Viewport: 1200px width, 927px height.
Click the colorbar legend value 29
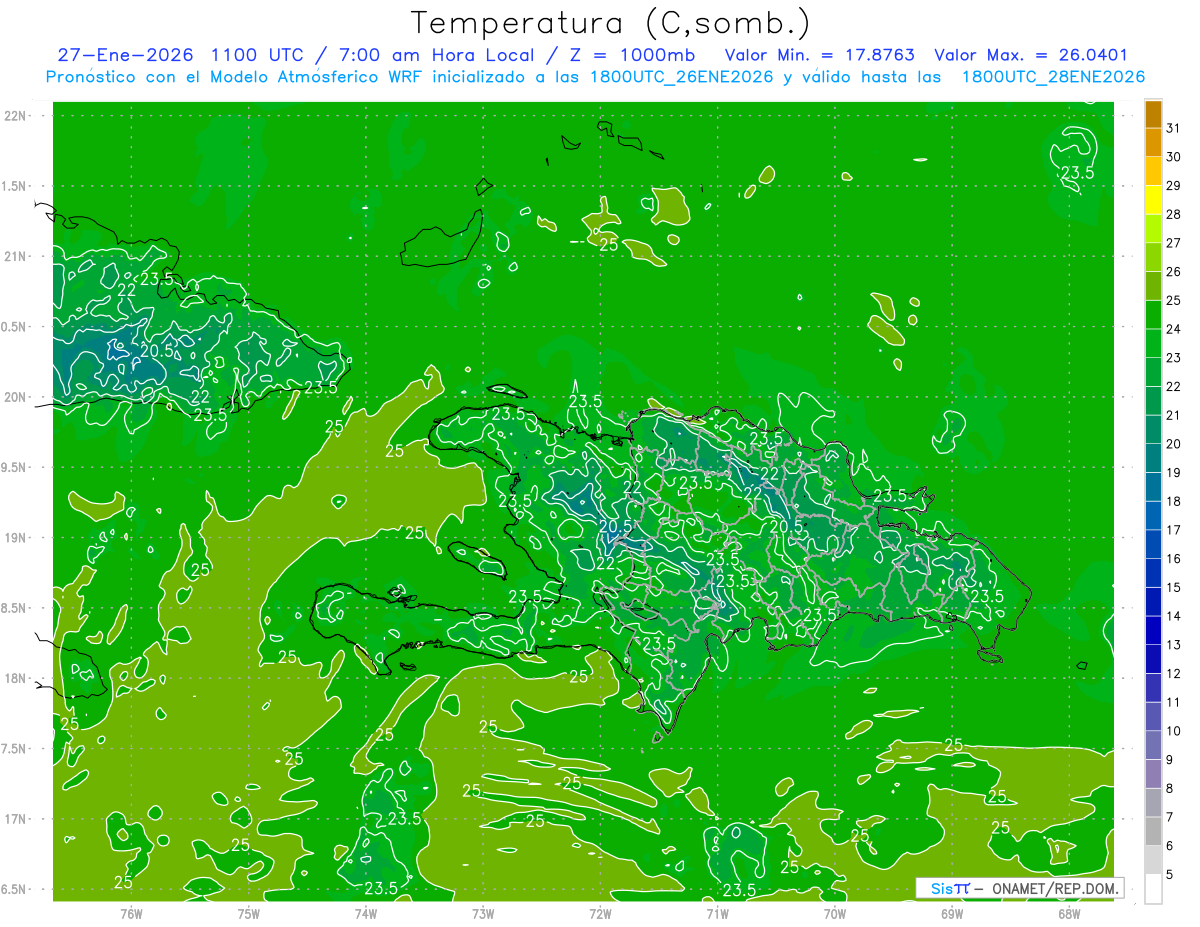tap(1174, 185)
